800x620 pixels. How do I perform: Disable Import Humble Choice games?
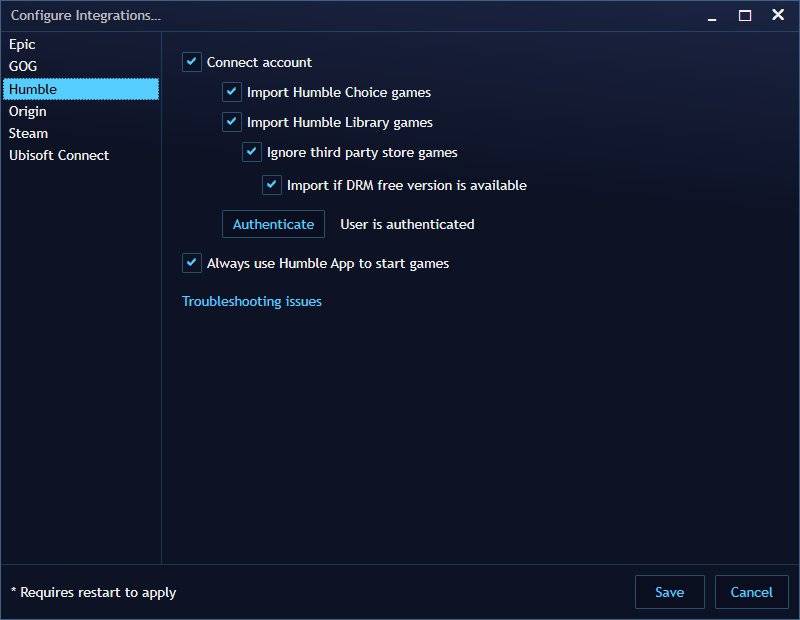231,92
